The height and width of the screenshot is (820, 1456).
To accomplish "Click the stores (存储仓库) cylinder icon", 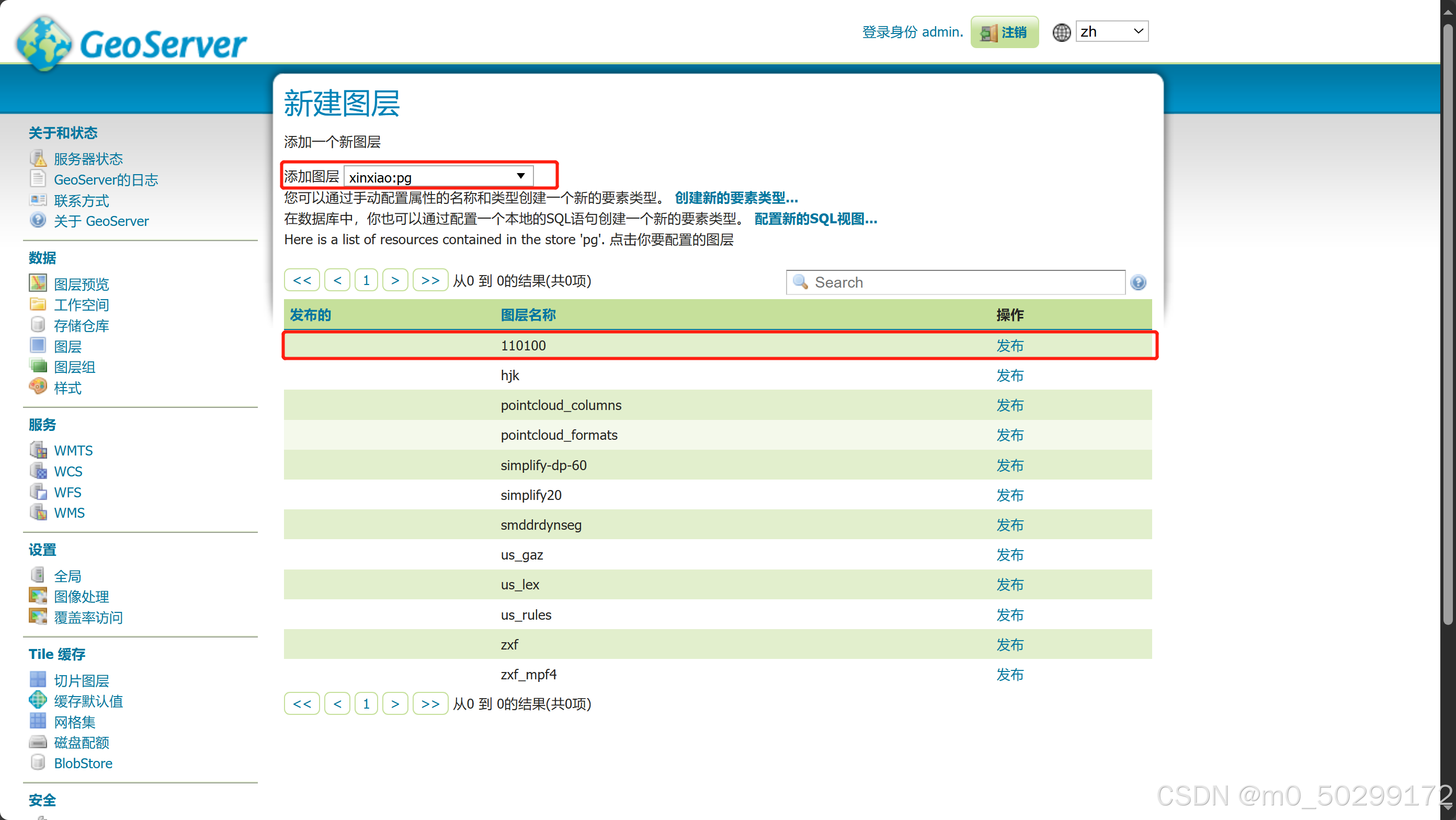I will pyautogui.click(x=38, y=324).
